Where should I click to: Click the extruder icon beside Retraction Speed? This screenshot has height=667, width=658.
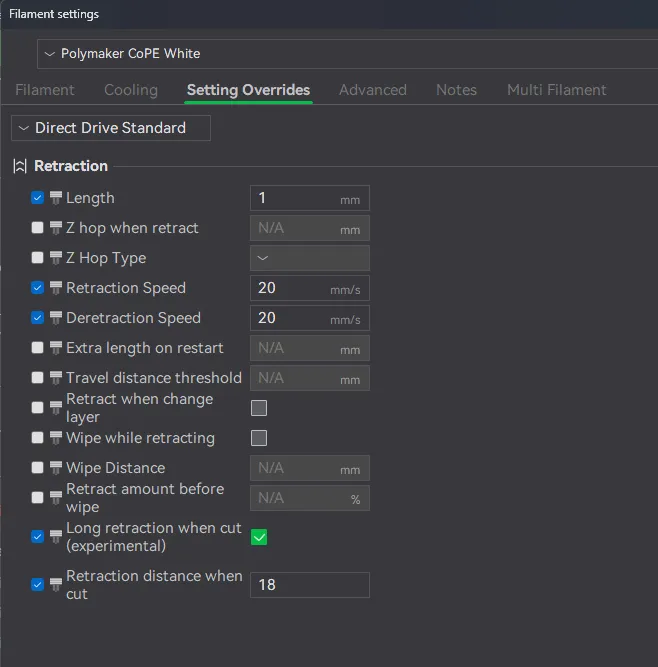56,288
